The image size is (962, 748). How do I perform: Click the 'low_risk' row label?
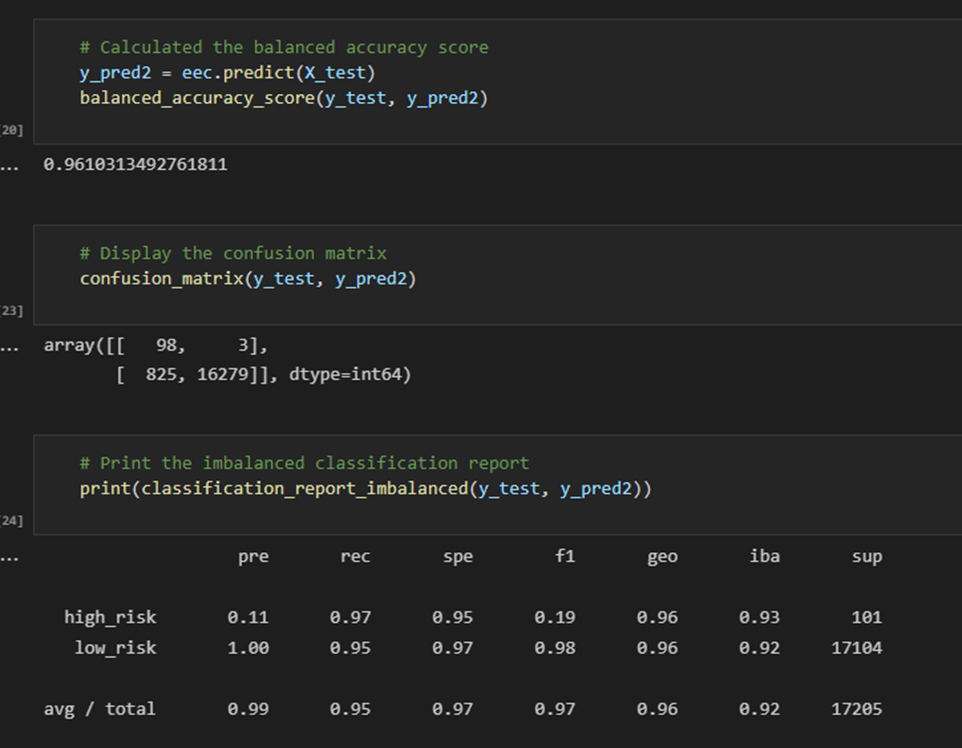[x=115, y=648]
